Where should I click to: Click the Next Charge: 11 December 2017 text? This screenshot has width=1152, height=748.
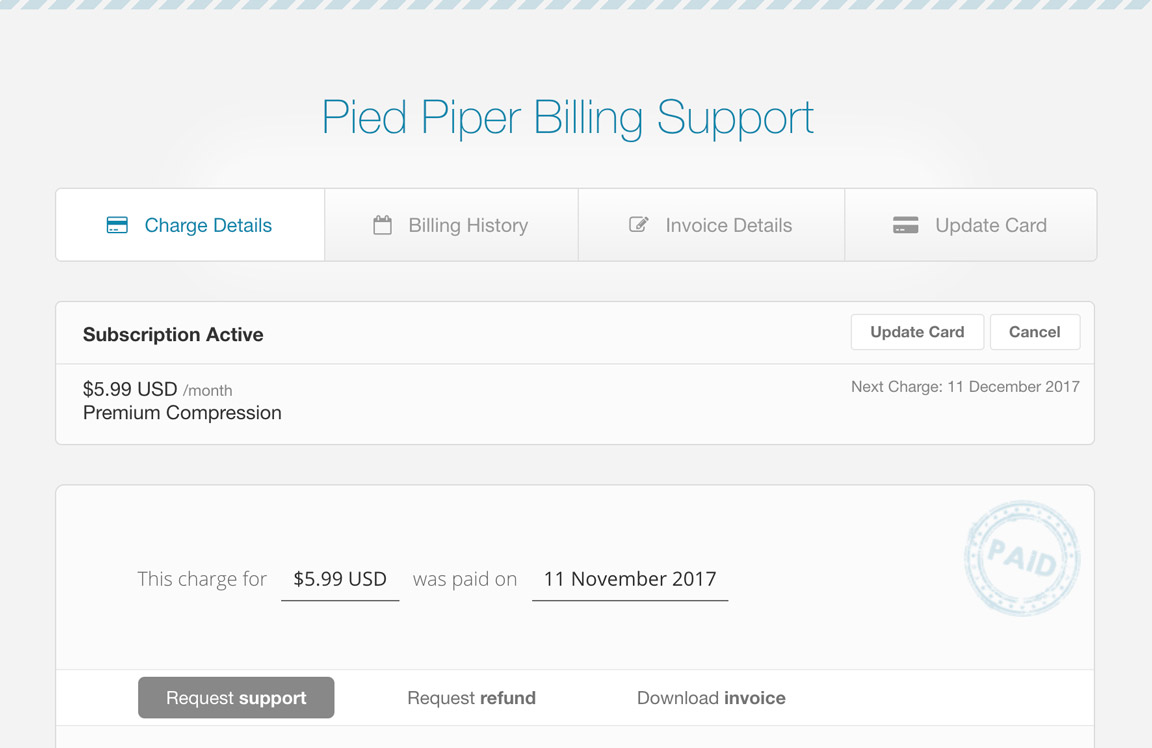[x=965, y=386]
